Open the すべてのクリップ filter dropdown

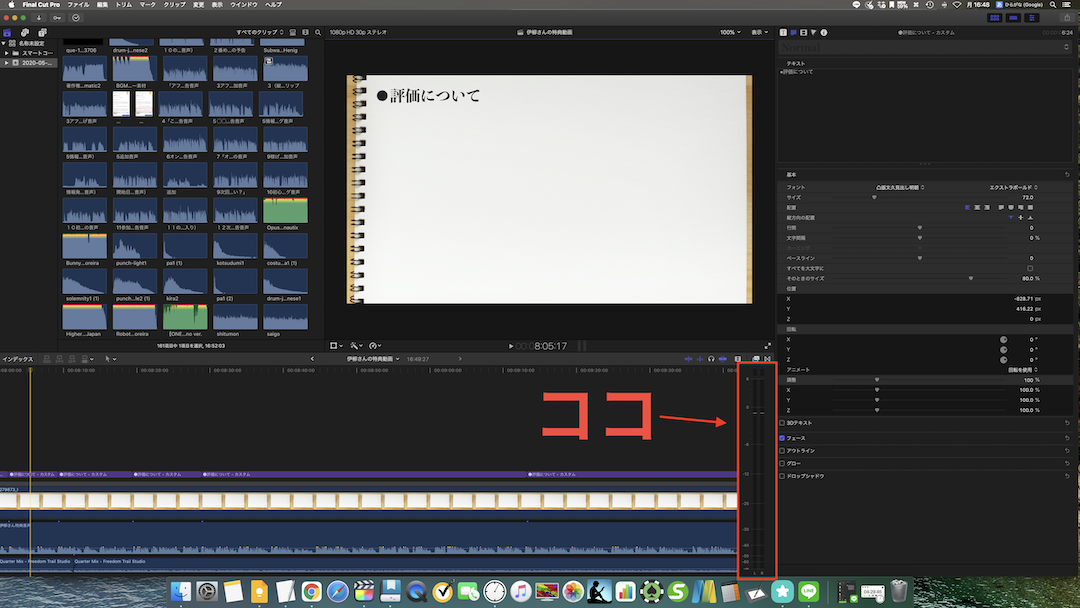coord(258,33)
